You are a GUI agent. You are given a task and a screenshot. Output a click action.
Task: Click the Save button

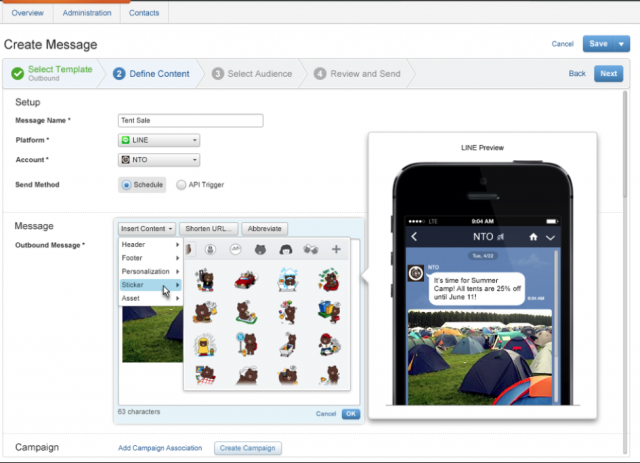pos(598,44)
